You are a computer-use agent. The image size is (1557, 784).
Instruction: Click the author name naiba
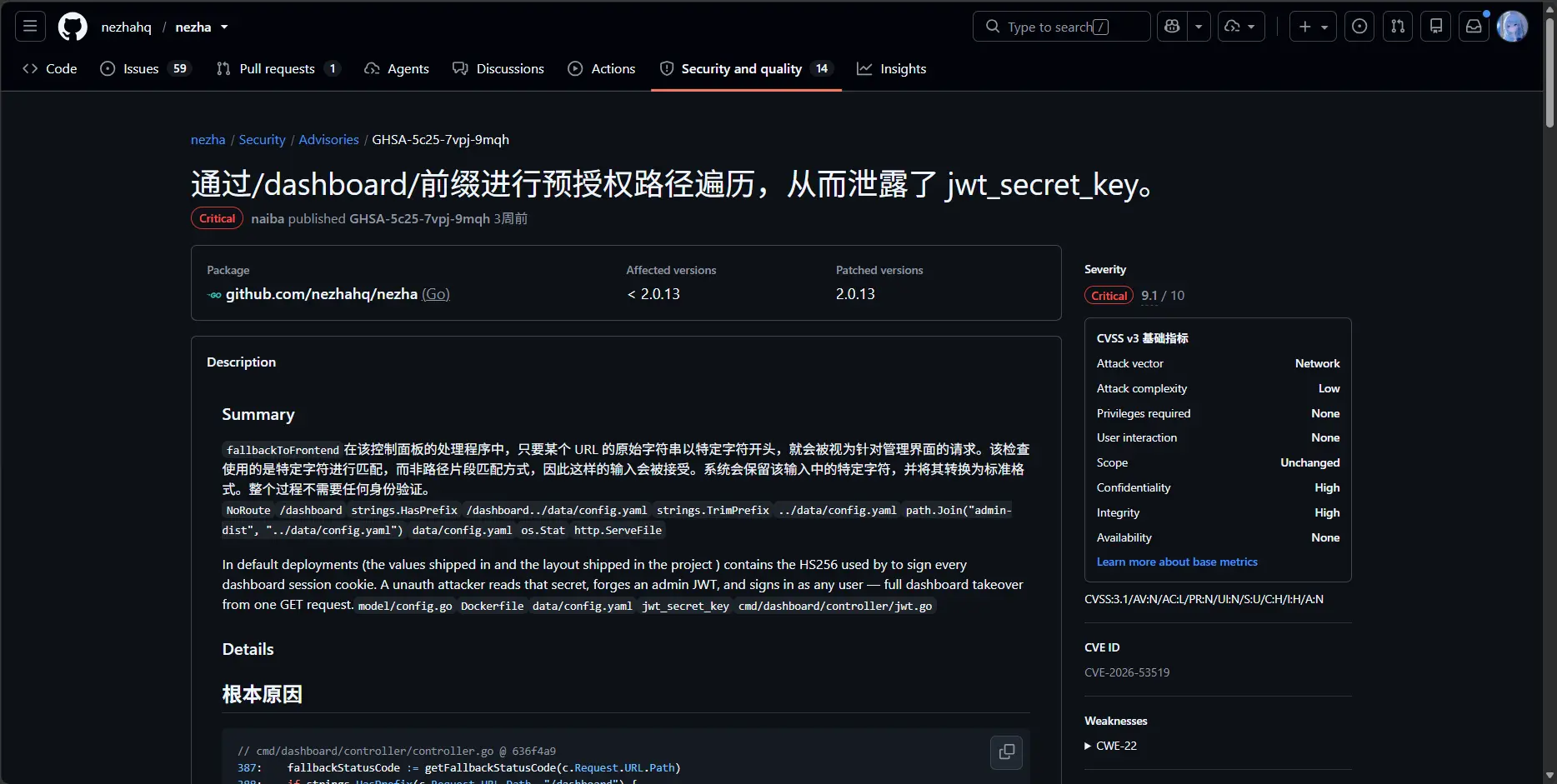tap(268, 218)
